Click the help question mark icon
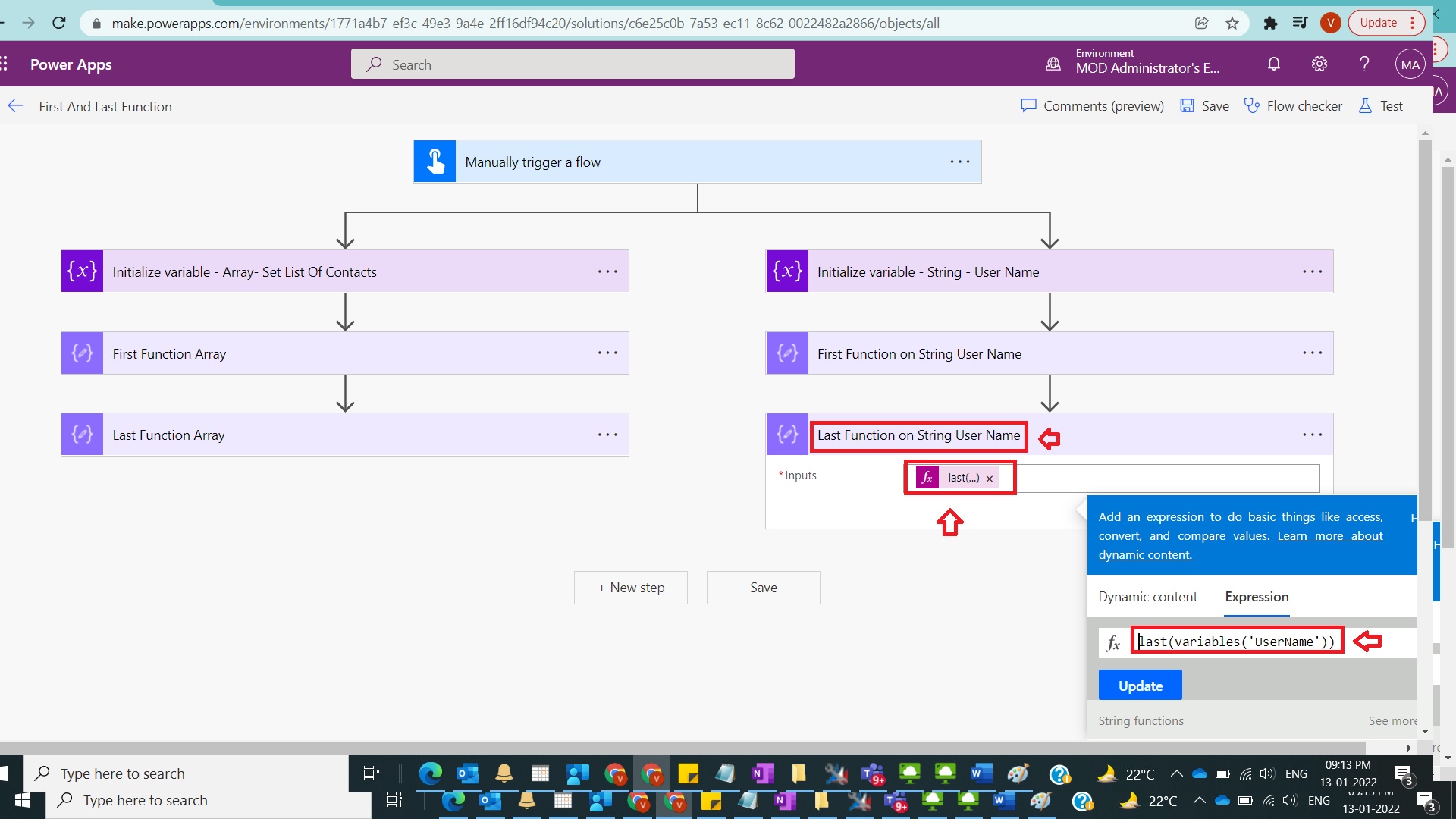The height and width of the screenshot is (819, 1456). coord(1363,64)
